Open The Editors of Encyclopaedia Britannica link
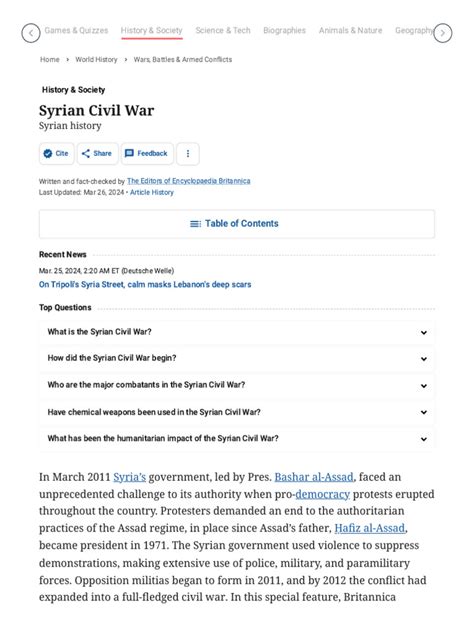 click(x=189, y=181)
